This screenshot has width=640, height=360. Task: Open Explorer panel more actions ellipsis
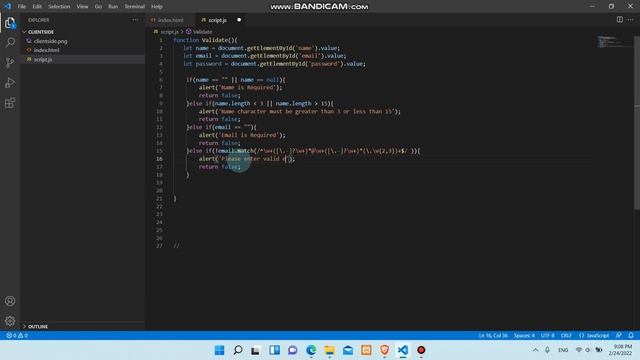[x=135, y=20]
